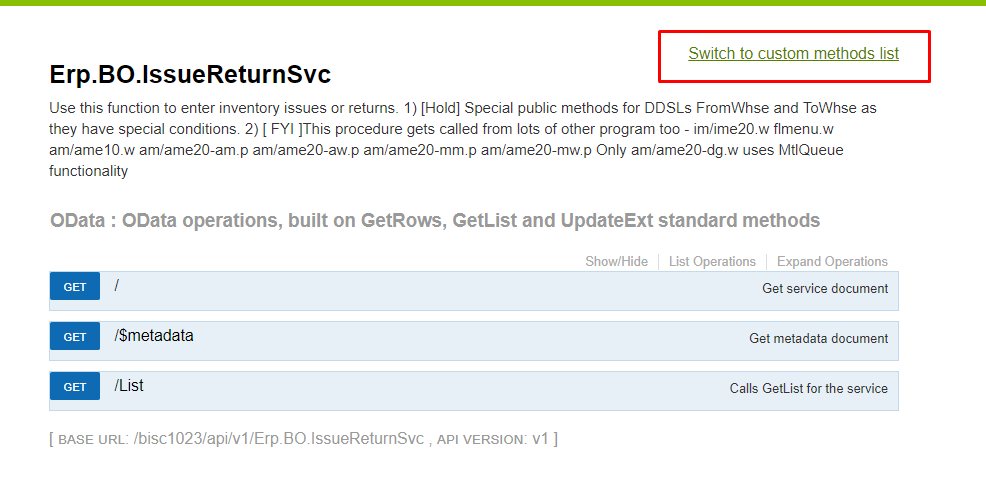Toggle the OData operations section heading
986x482 pixels.
435,221
